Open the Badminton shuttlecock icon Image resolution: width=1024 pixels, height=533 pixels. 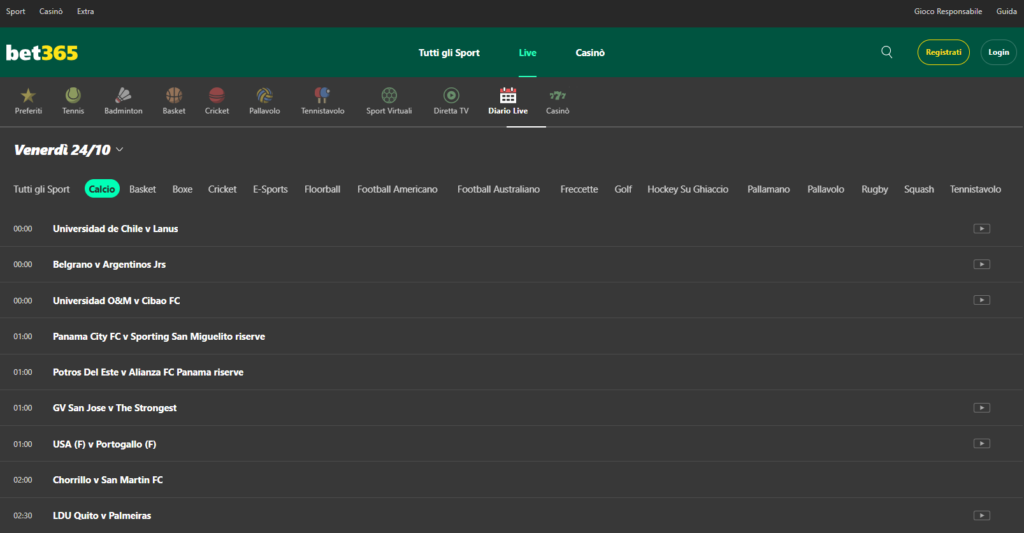(x=124, y=96)
